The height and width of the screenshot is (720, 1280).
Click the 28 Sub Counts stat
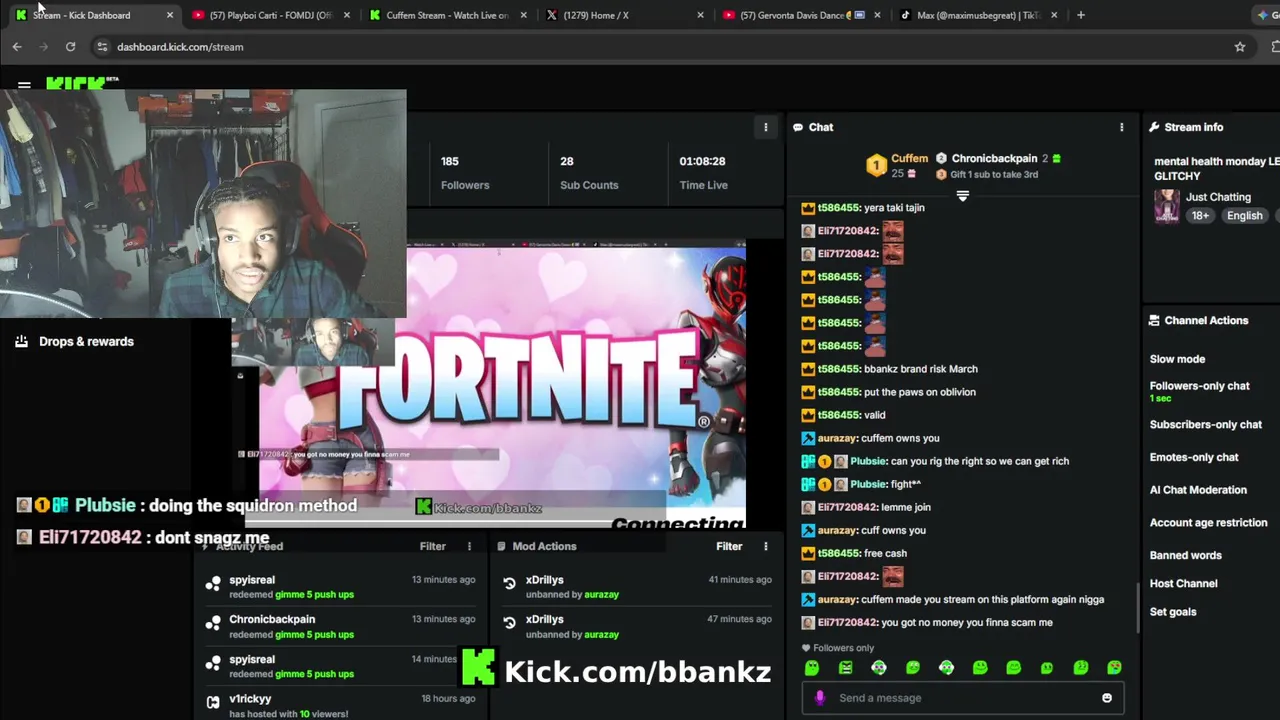(589, 172)
